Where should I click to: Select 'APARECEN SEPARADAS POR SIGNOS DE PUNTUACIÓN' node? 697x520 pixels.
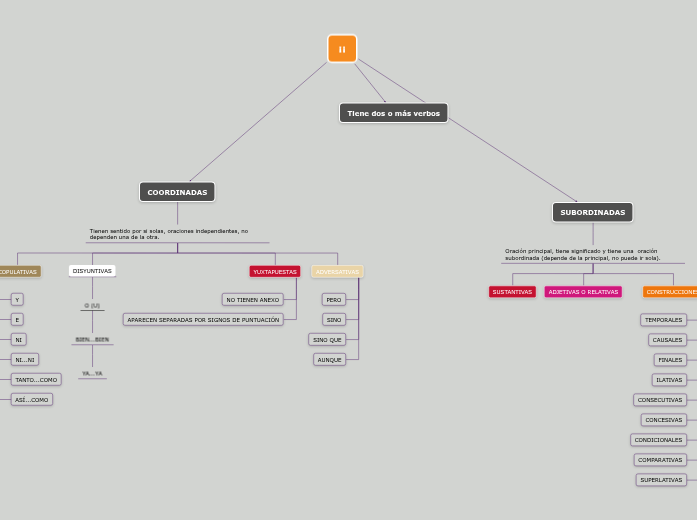203,320
